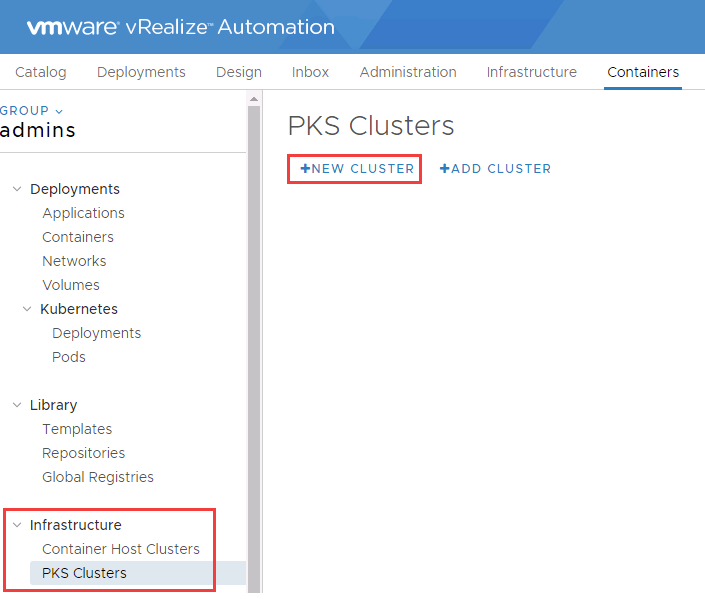
Task: Open Templates in the Library section
Action: [77, 429]
